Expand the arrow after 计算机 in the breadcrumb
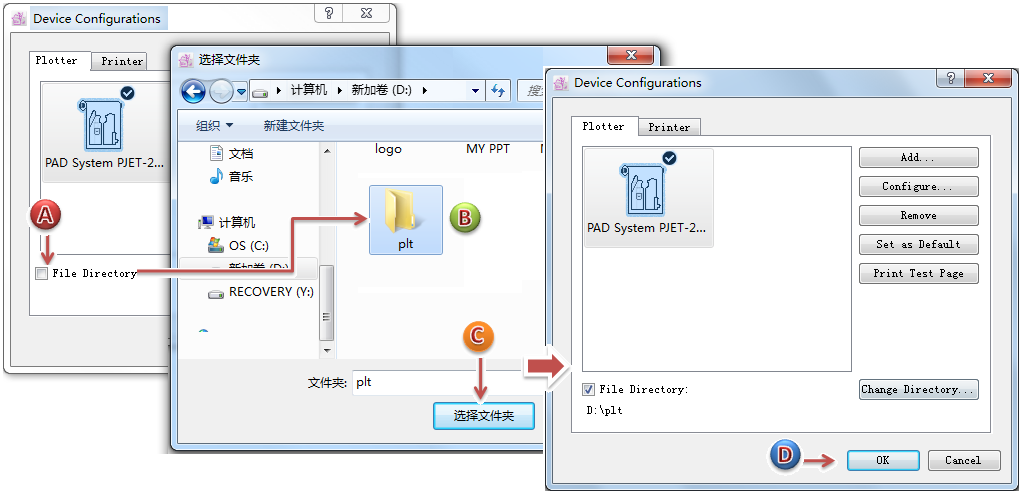The height and width of the screenshot is (498, 1022). click(339, 90)
